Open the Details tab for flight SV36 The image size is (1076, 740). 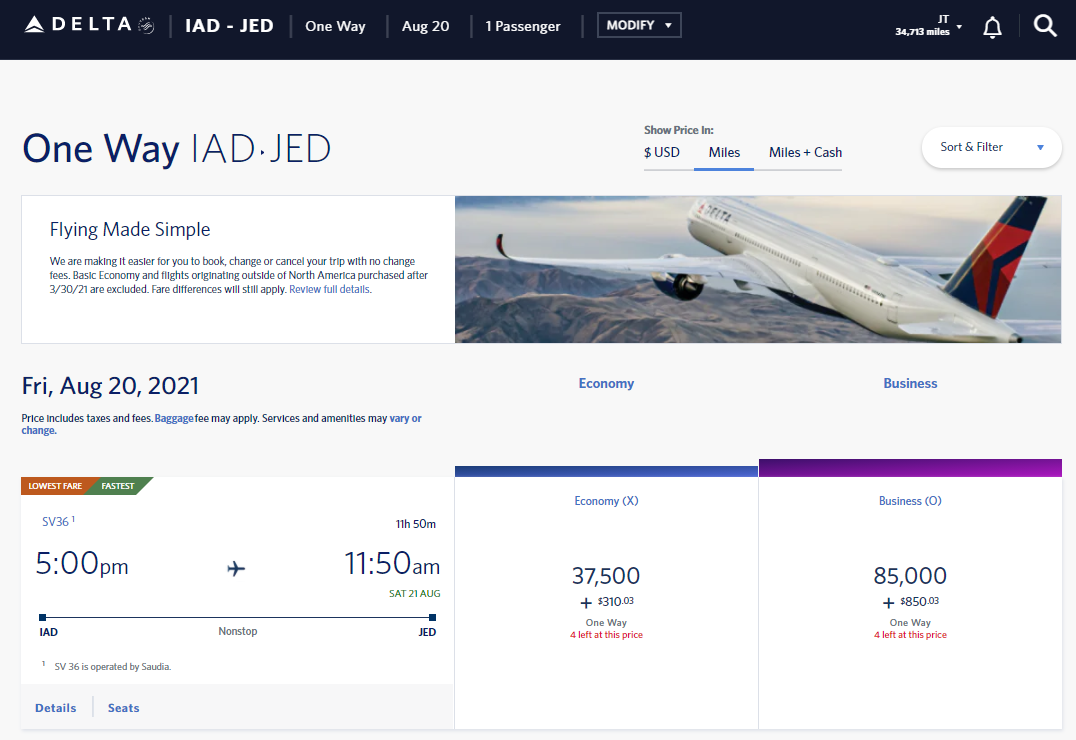coord(55,707)
